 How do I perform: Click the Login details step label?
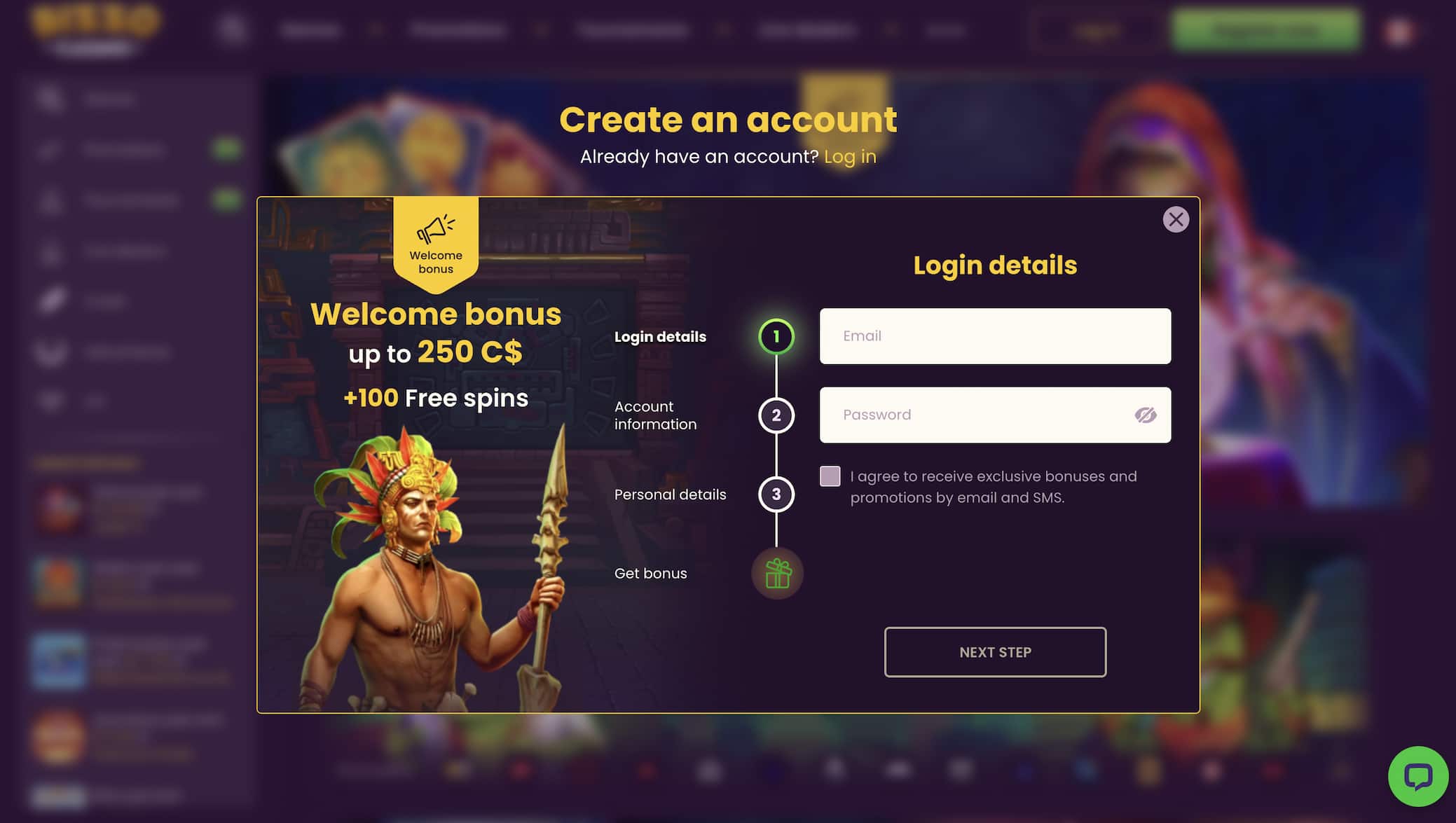pos(660,337)
